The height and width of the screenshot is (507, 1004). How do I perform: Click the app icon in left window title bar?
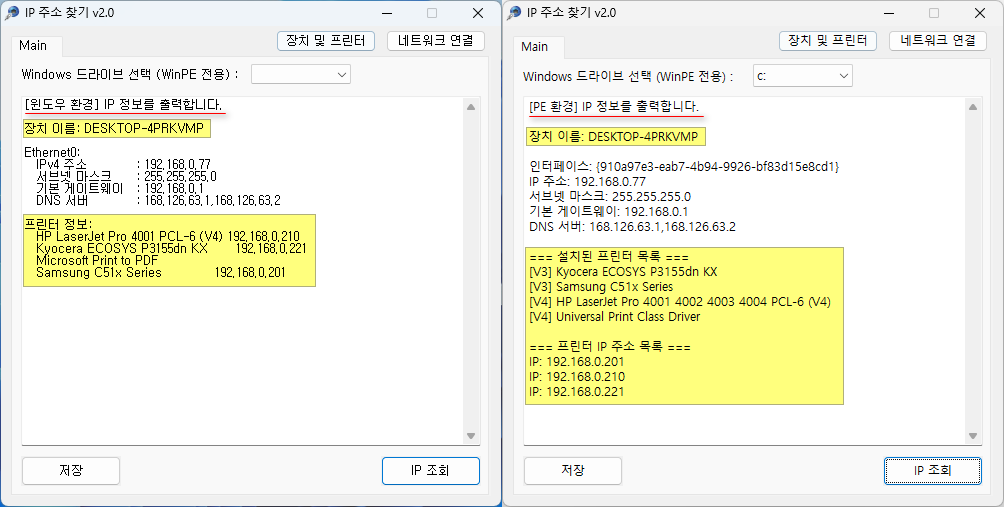point(12,13)
